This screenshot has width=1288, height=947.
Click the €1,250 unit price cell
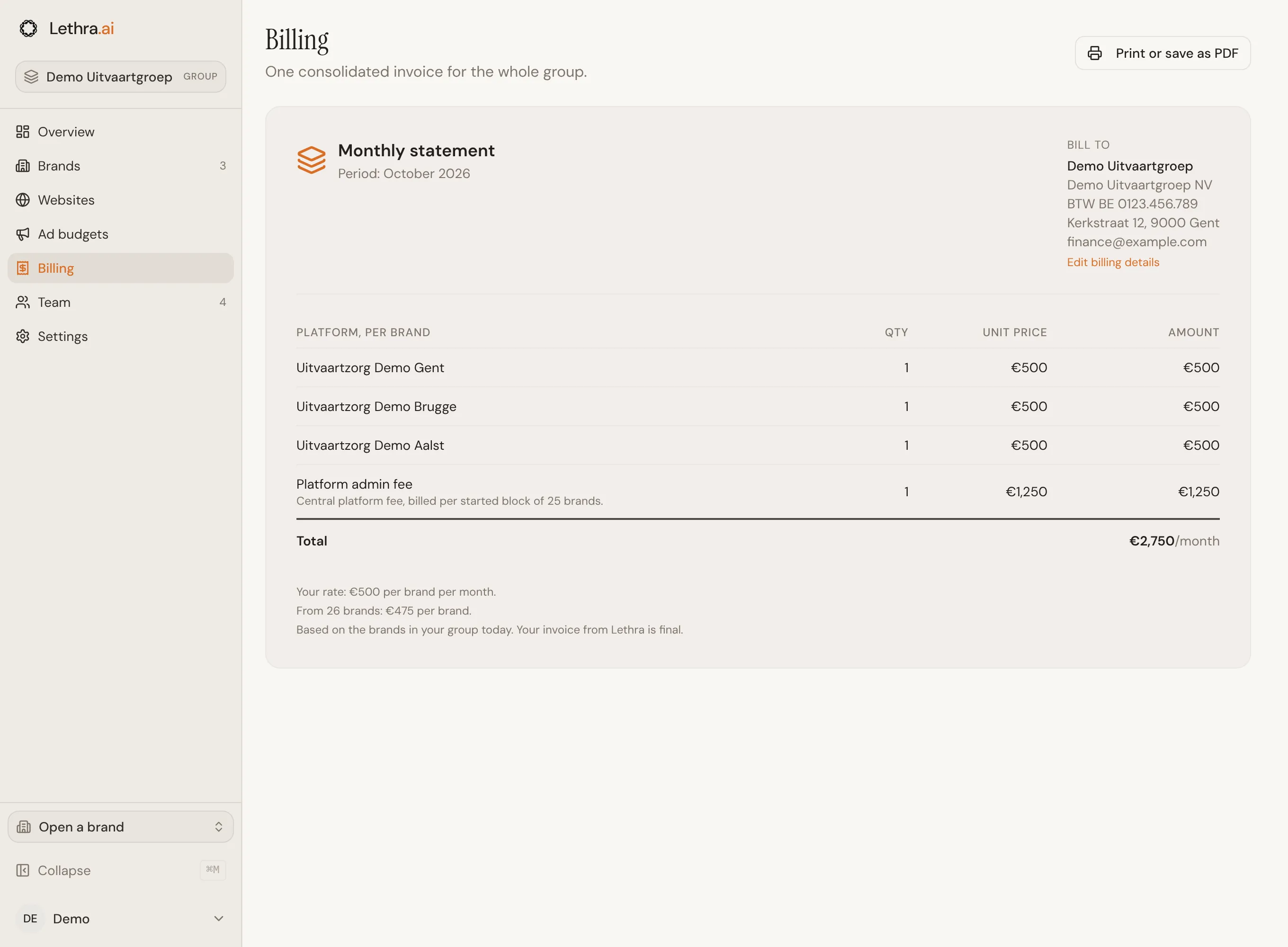pyautogui.click(x=1027, y=491)
